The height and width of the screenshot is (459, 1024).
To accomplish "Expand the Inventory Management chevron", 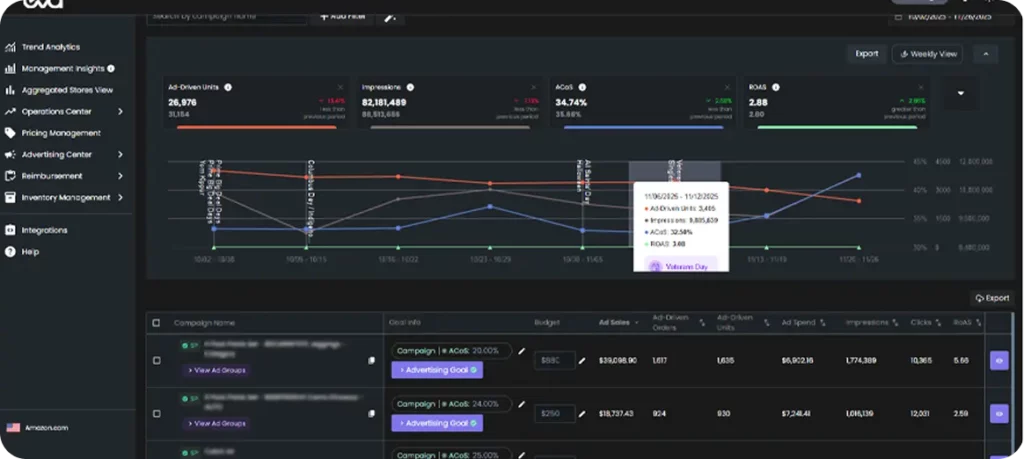I will tap(120, 198).
